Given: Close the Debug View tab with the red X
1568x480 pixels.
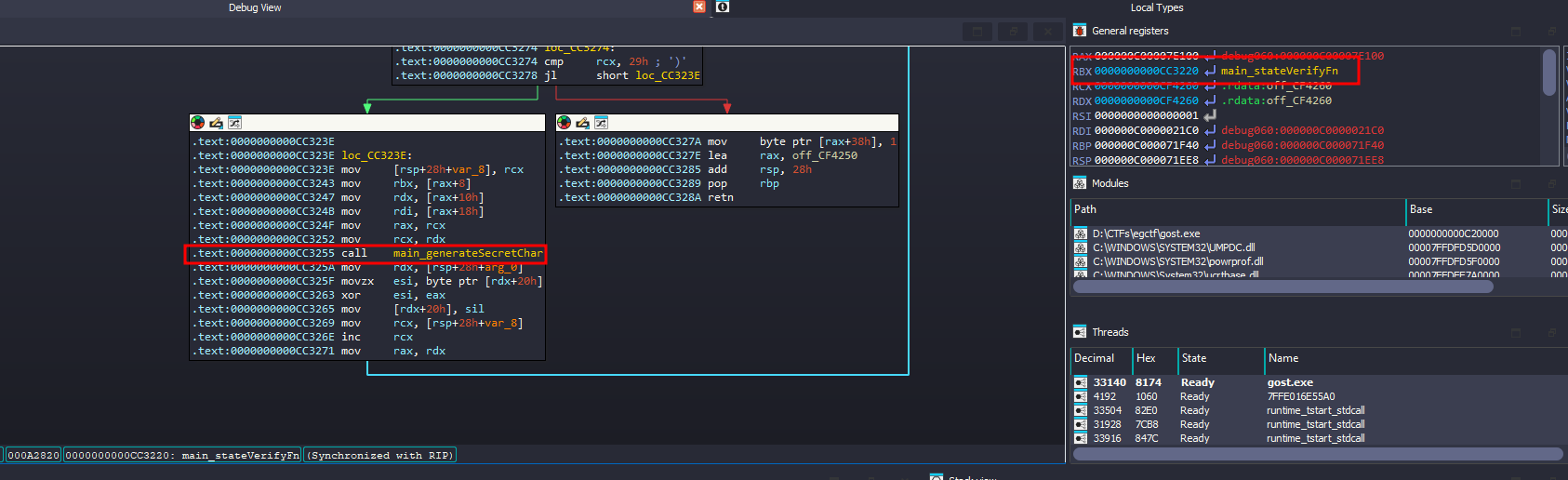Looking at the screenshot, I should tap(699, 7).
